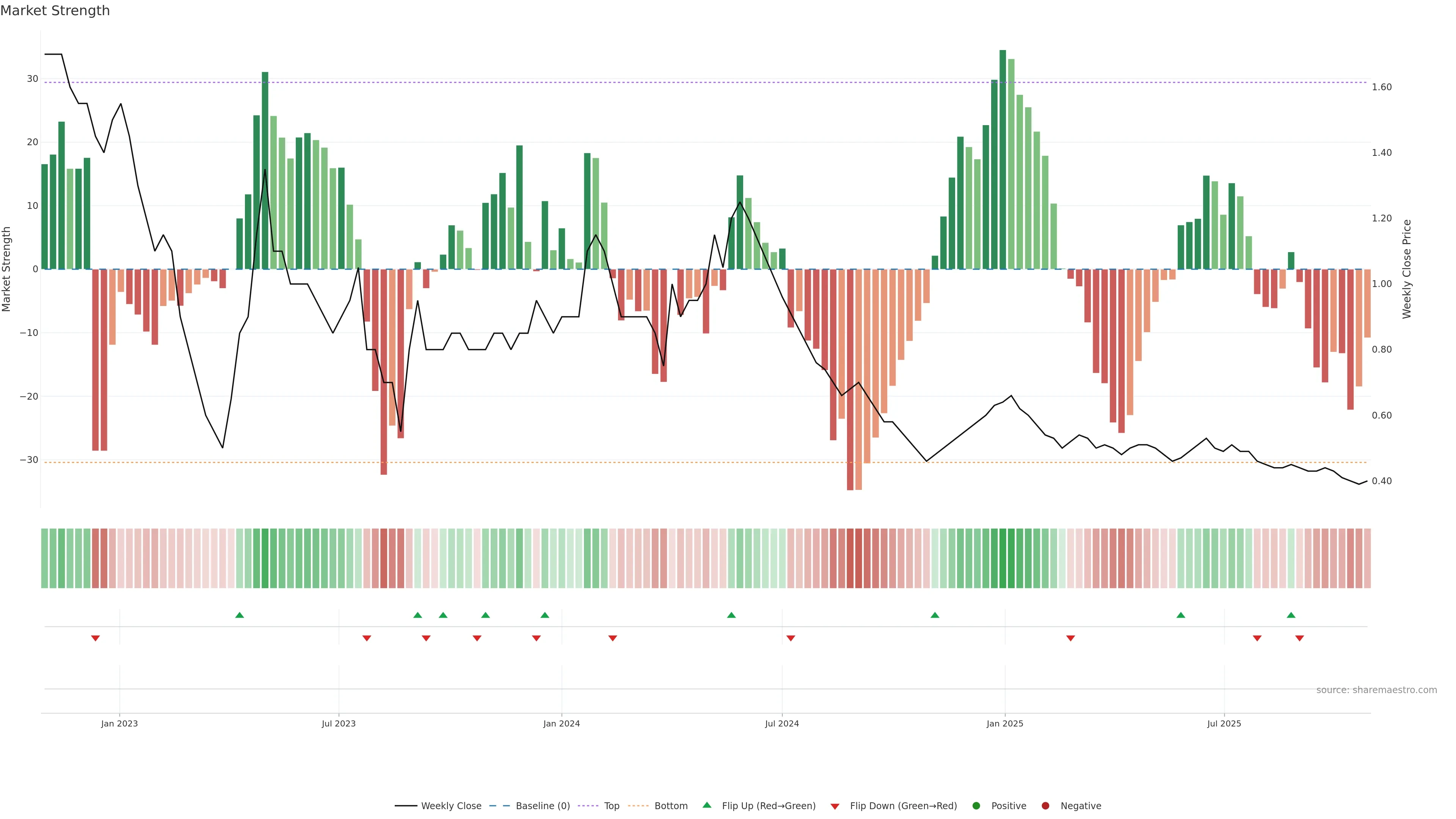Click the rightmost red flip-down marker
Screen dimensions: 1456x819
click(x=1299, y=638)
